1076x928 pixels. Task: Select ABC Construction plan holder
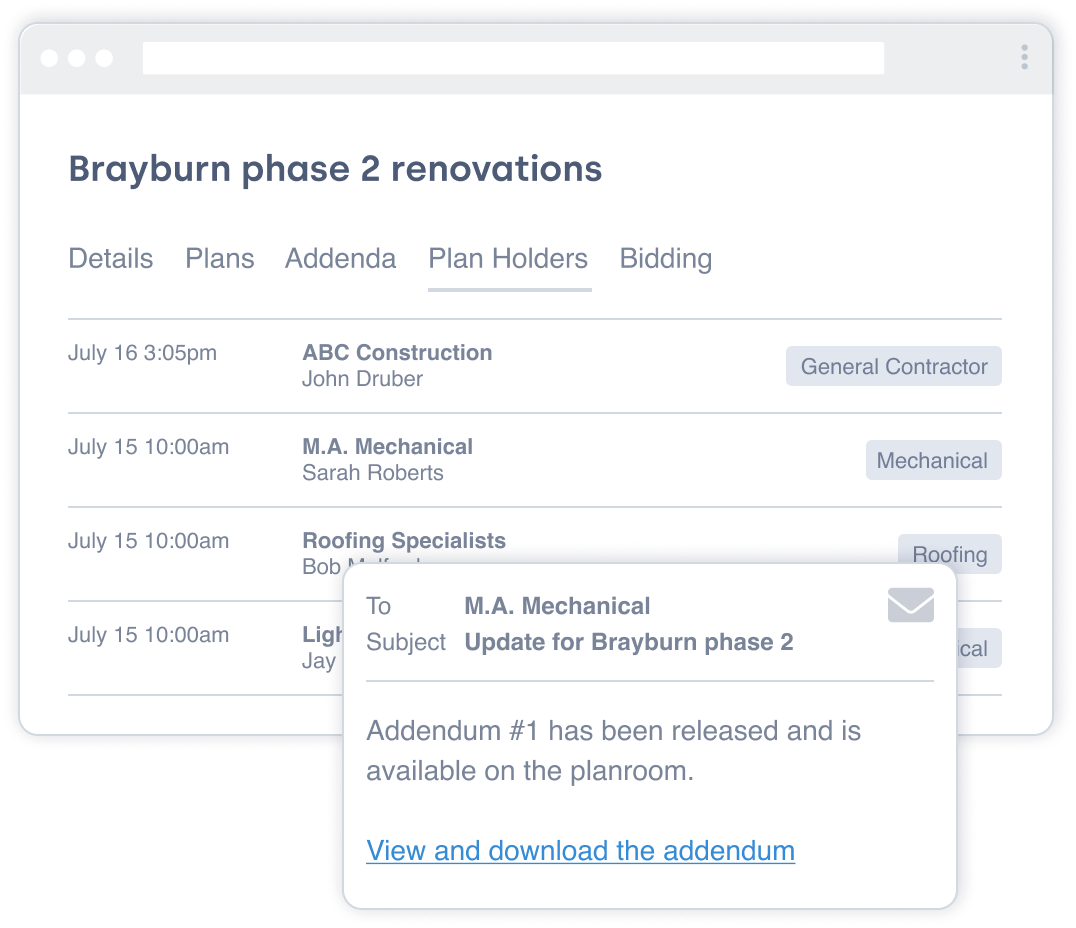point(397,353)
